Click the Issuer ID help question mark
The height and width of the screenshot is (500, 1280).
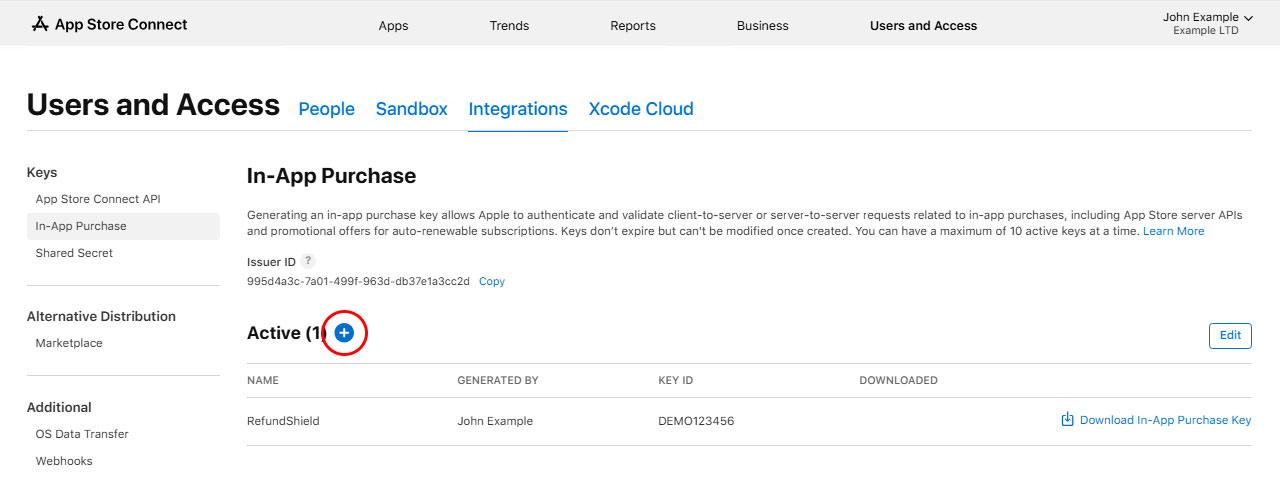307,261
